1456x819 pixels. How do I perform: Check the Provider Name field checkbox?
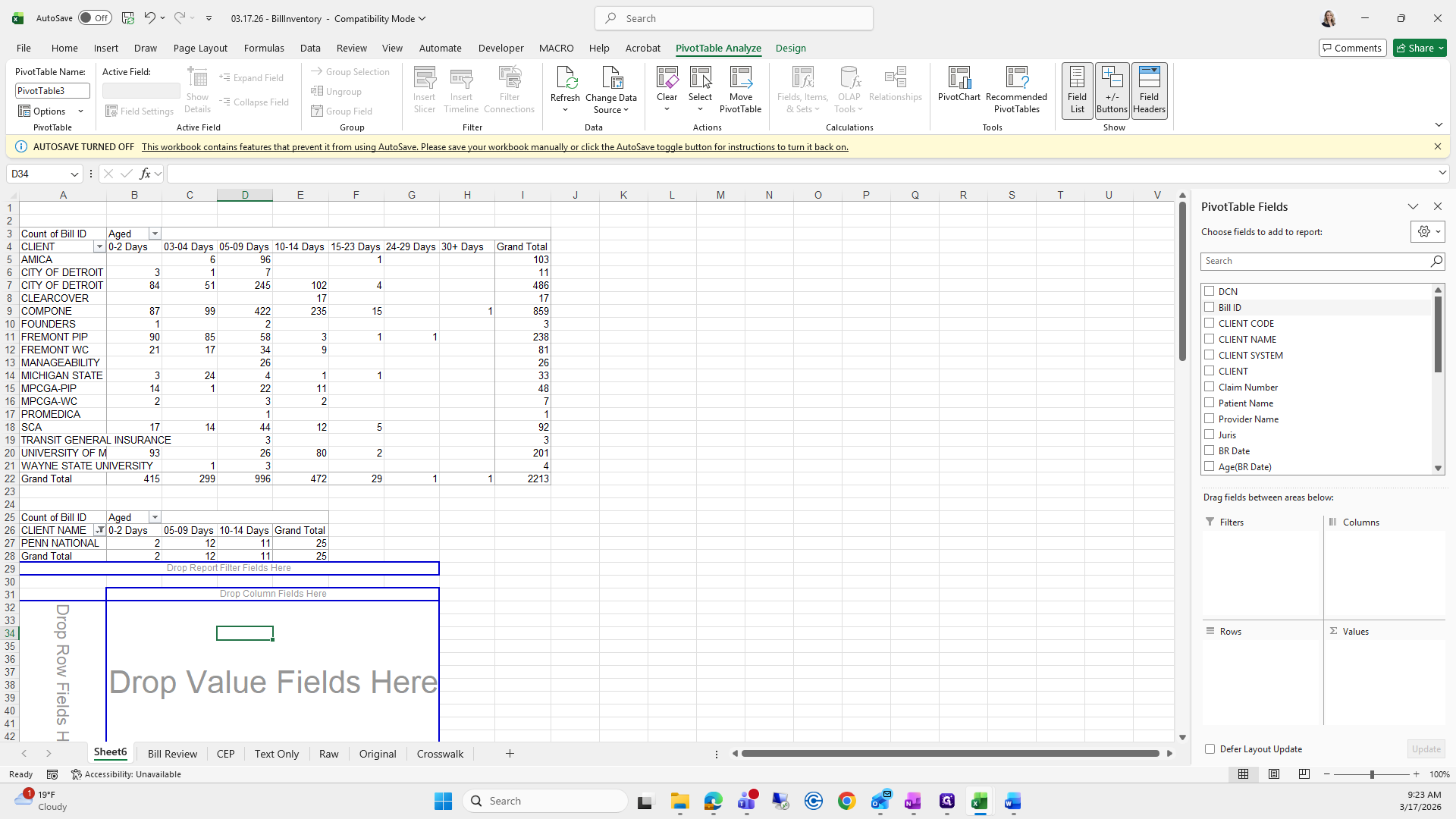(x=1210, y=419)
